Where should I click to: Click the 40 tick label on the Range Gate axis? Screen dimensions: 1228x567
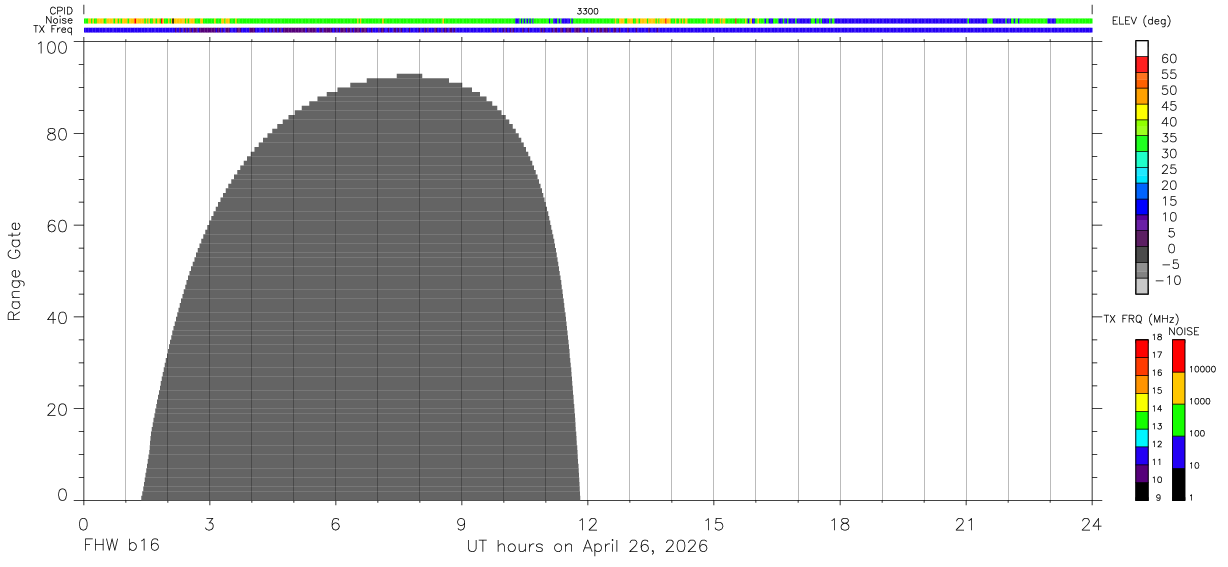59,317
